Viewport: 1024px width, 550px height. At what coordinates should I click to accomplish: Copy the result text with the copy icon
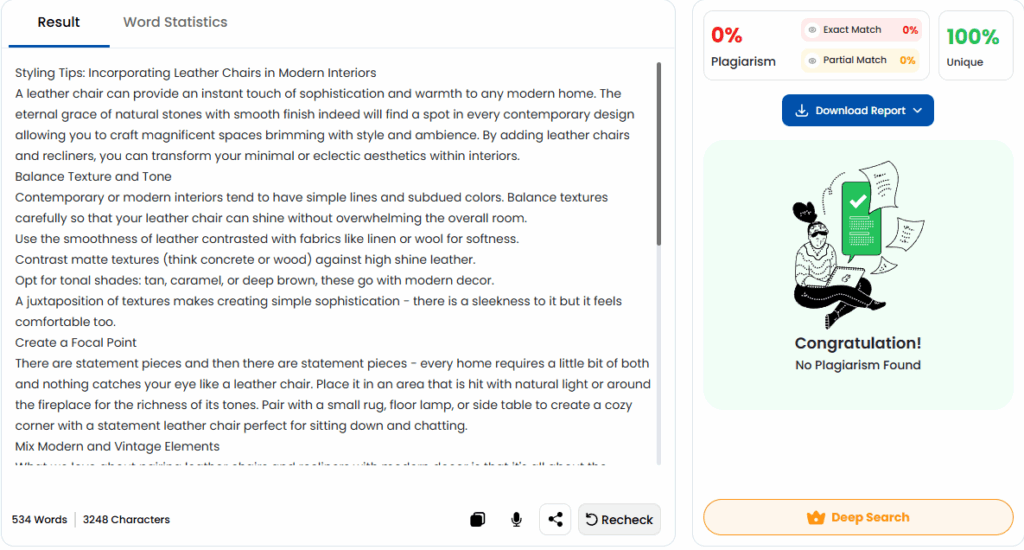point(478,519)
